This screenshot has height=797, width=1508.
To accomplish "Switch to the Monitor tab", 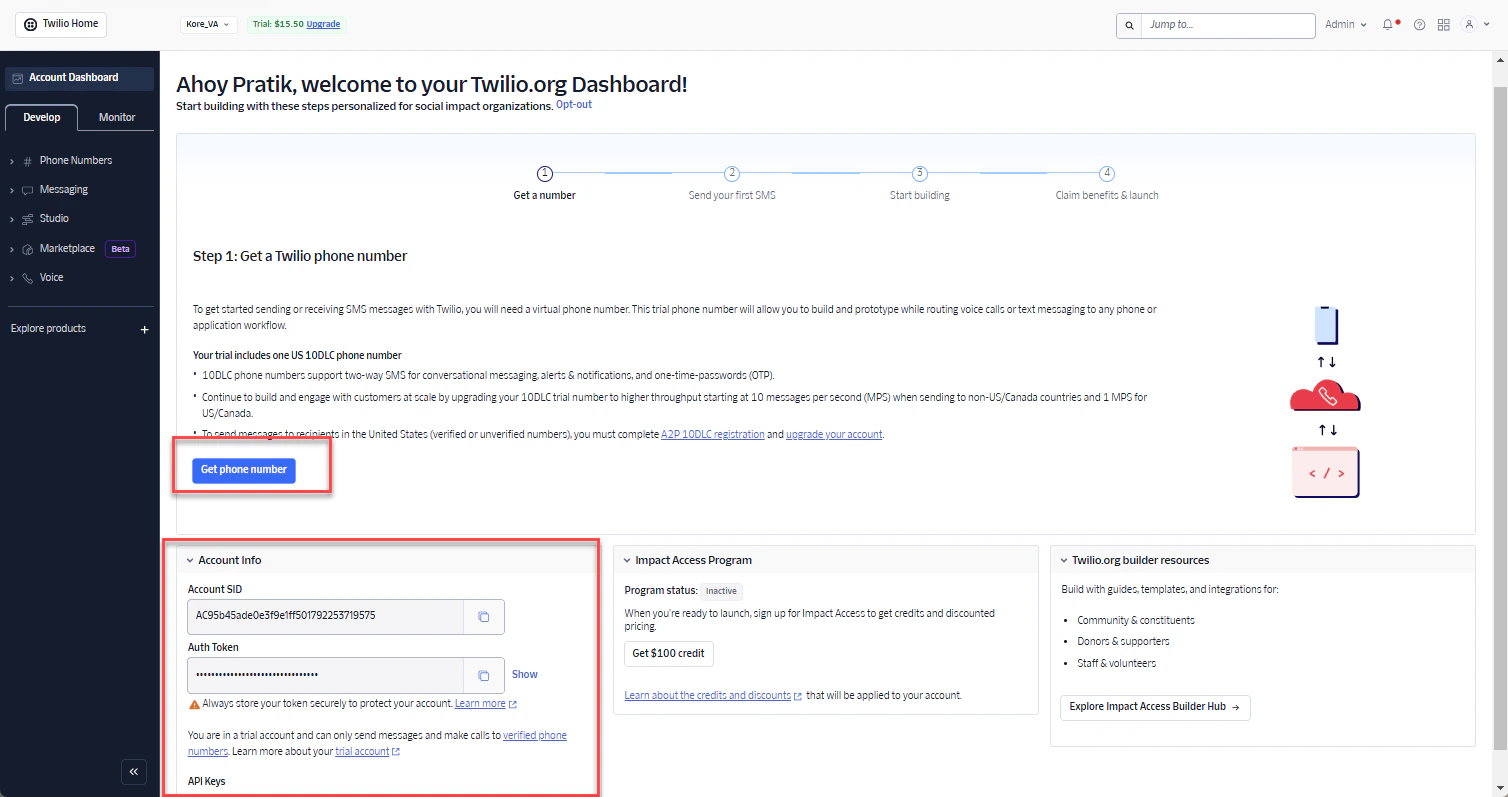I will [x=117, y=117].
